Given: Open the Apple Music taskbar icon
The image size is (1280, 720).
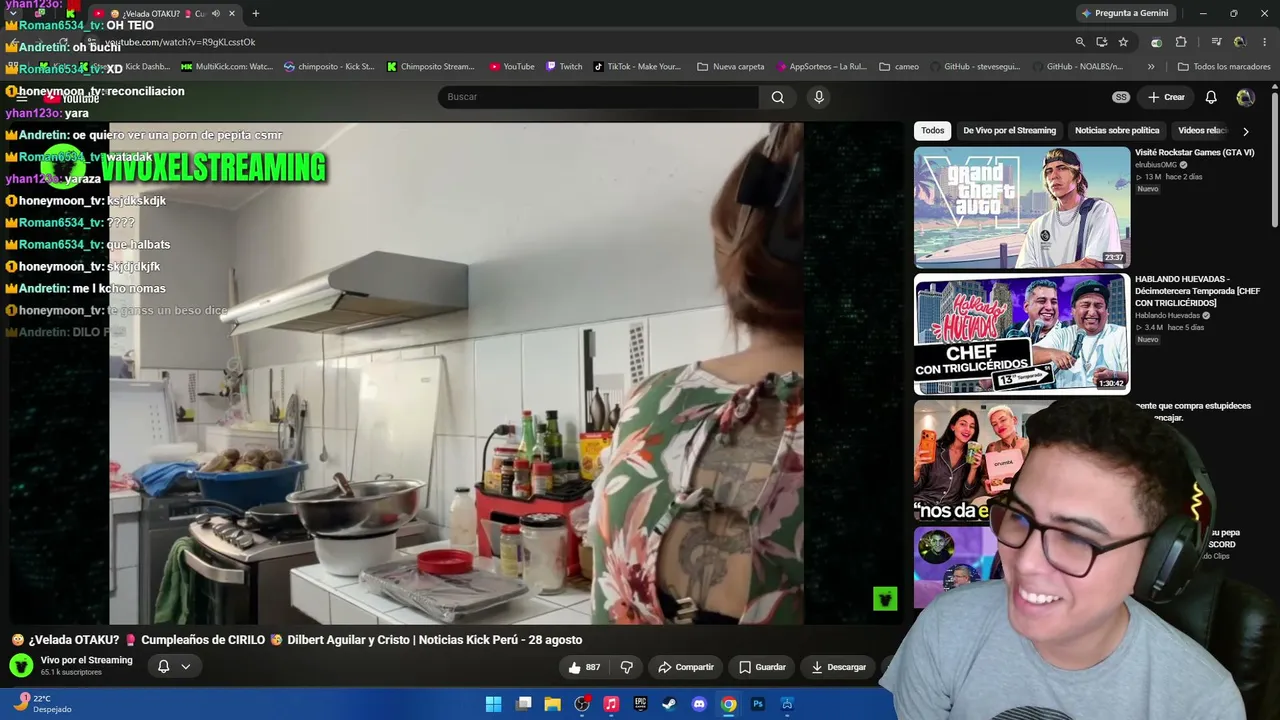Looking at the screenshot, I should pyautogui.click(x=611, y=704).
